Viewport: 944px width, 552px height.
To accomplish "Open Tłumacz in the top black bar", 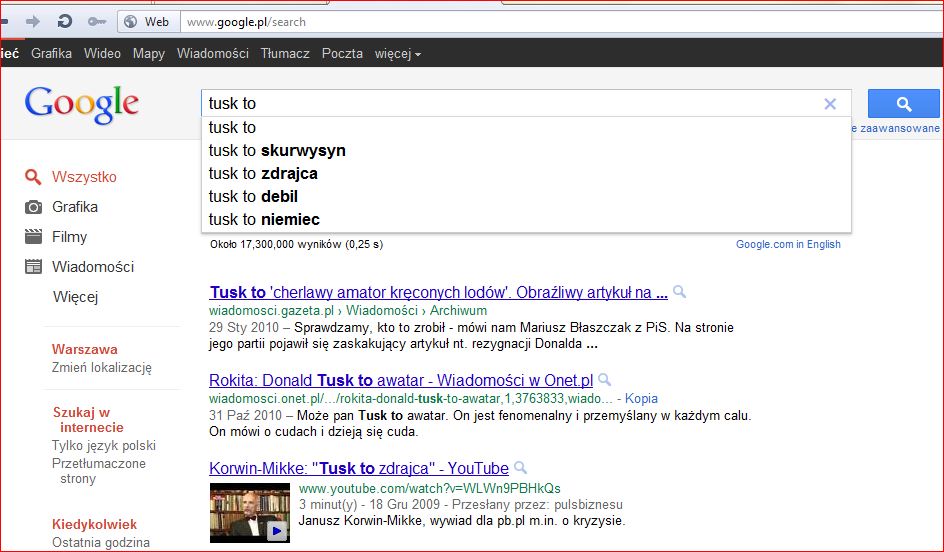I will tap(285, 54).
